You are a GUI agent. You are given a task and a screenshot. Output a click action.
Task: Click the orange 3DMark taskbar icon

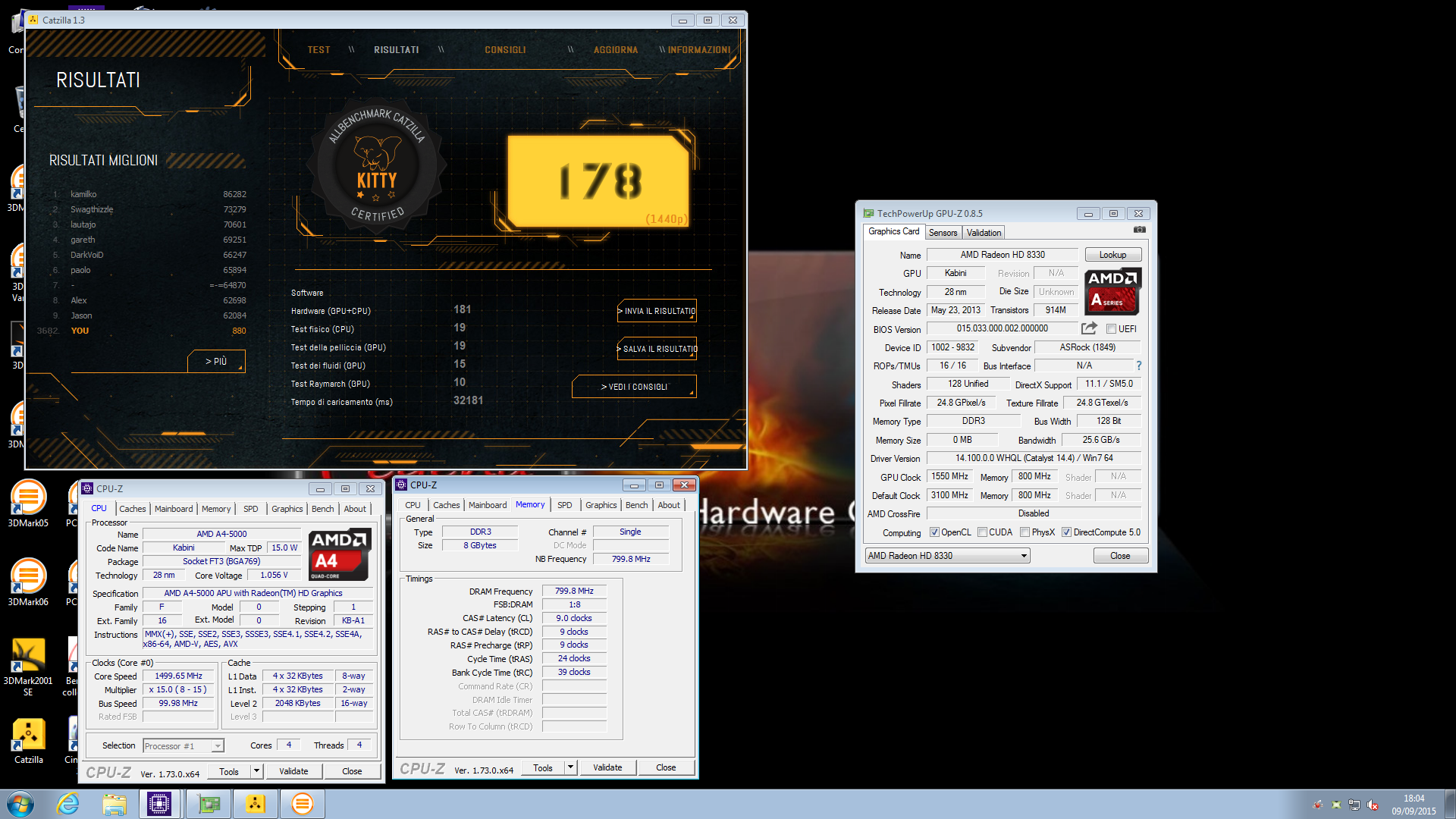pyautogui.click(x=302, y=804)
